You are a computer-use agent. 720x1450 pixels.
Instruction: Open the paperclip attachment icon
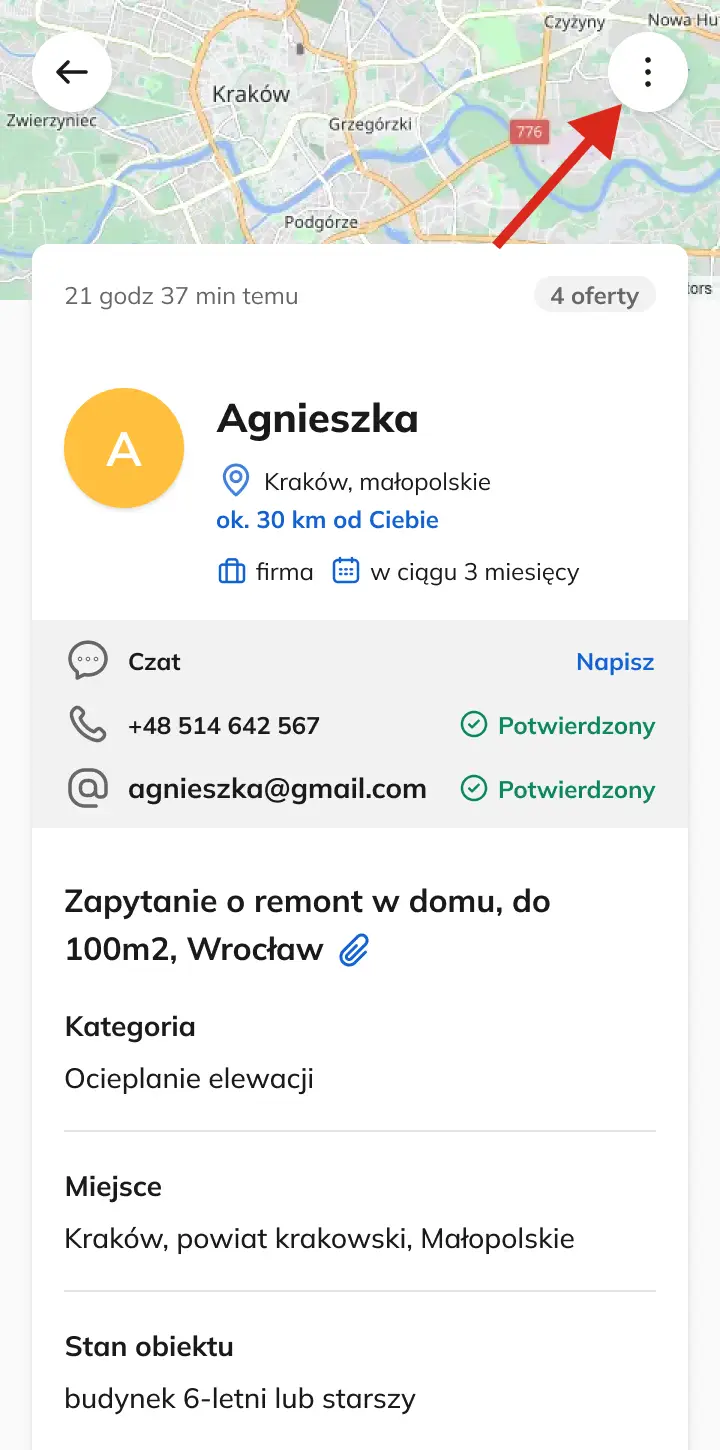pyautogui.click(x=354, y=950)
